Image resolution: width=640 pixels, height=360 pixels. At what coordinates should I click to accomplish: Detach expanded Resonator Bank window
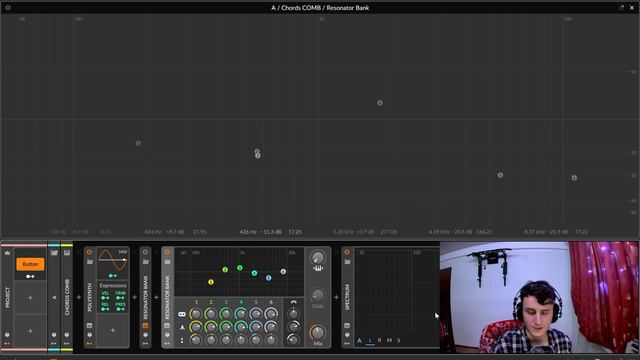(x=621, y=7)
